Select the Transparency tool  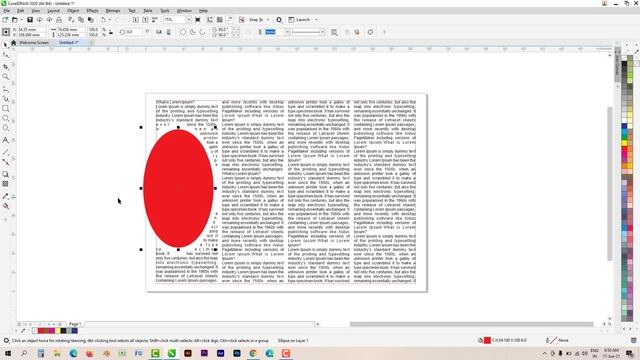[x=6, y=184]
